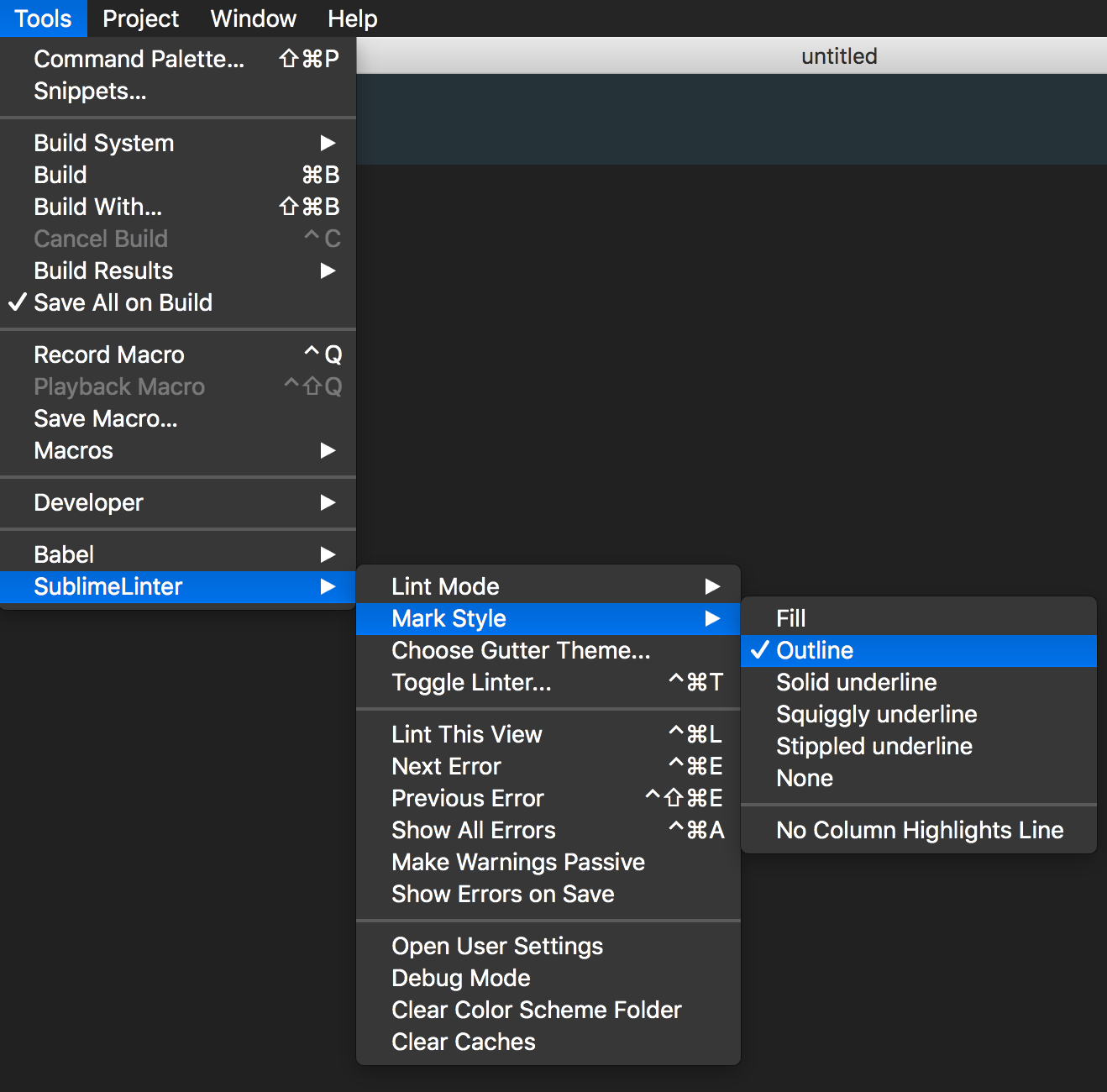Expand the Mark Style submenu
The image size is (1107, 1092).
tap(548, 618)
